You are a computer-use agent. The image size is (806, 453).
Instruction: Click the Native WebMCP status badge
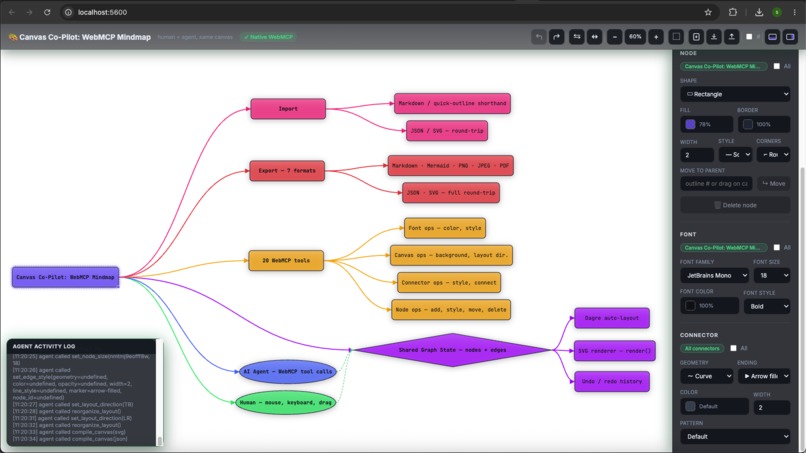[x=268, y=37]
